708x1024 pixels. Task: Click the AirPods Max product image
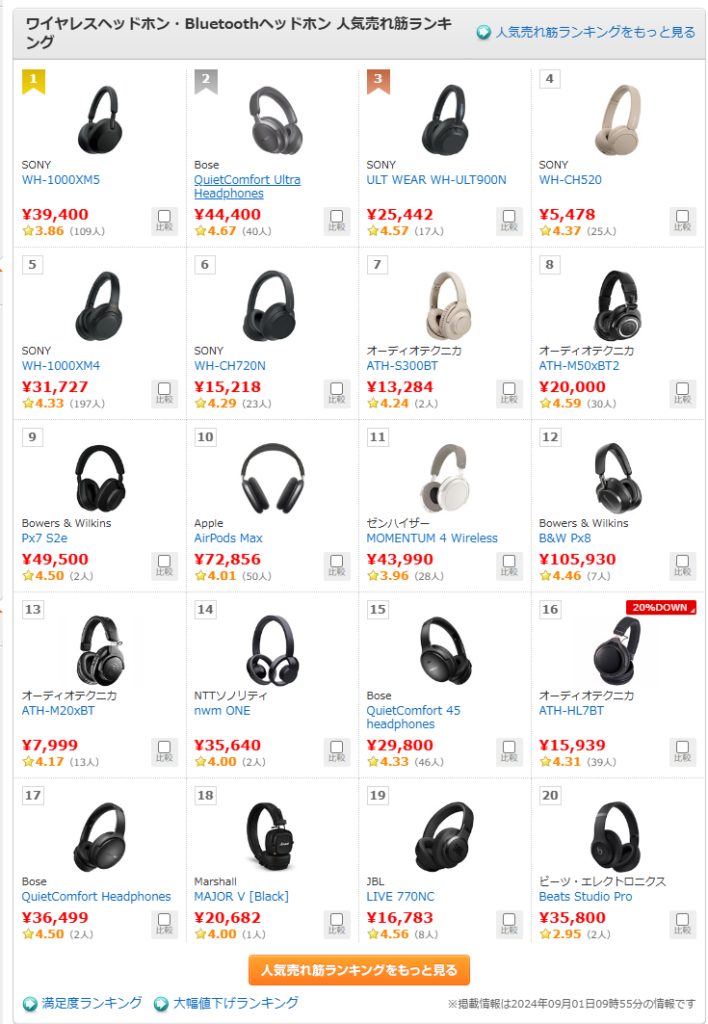tap(272, 477)
